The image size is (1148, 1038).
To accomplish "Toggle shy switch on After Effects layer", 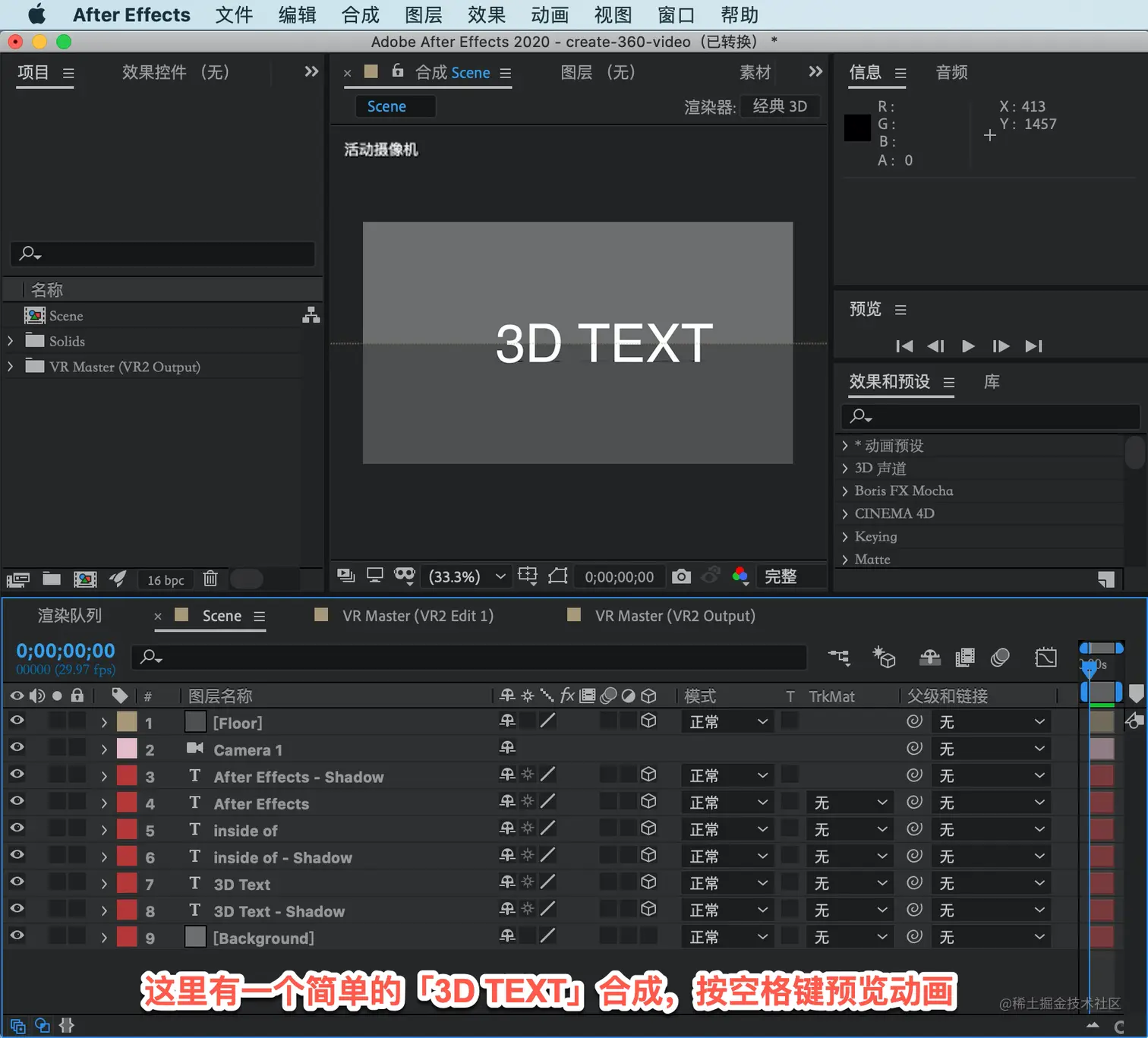I will pyautogui.click(x=507, y=801).
